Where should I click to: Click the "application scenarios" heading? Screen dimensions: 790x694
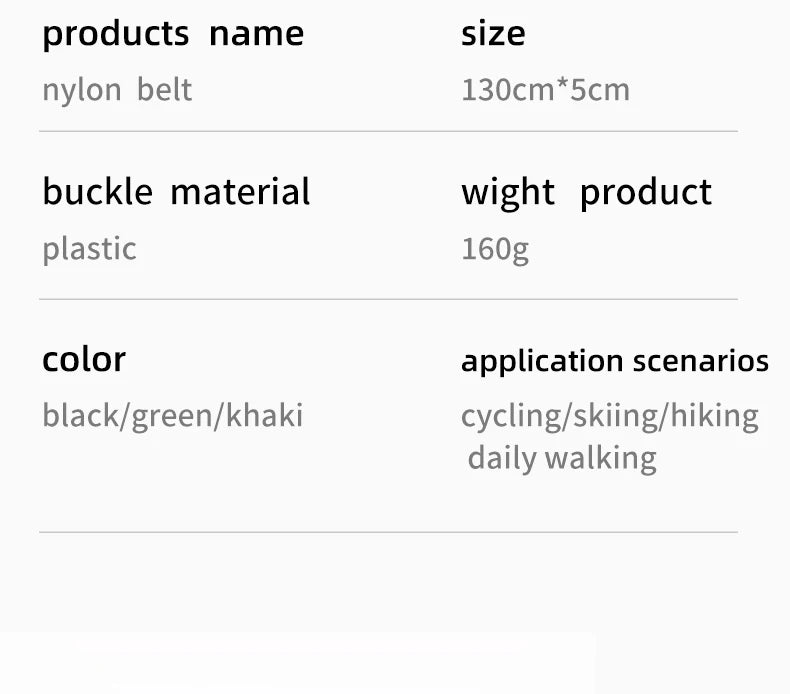[x=614, y=361]
